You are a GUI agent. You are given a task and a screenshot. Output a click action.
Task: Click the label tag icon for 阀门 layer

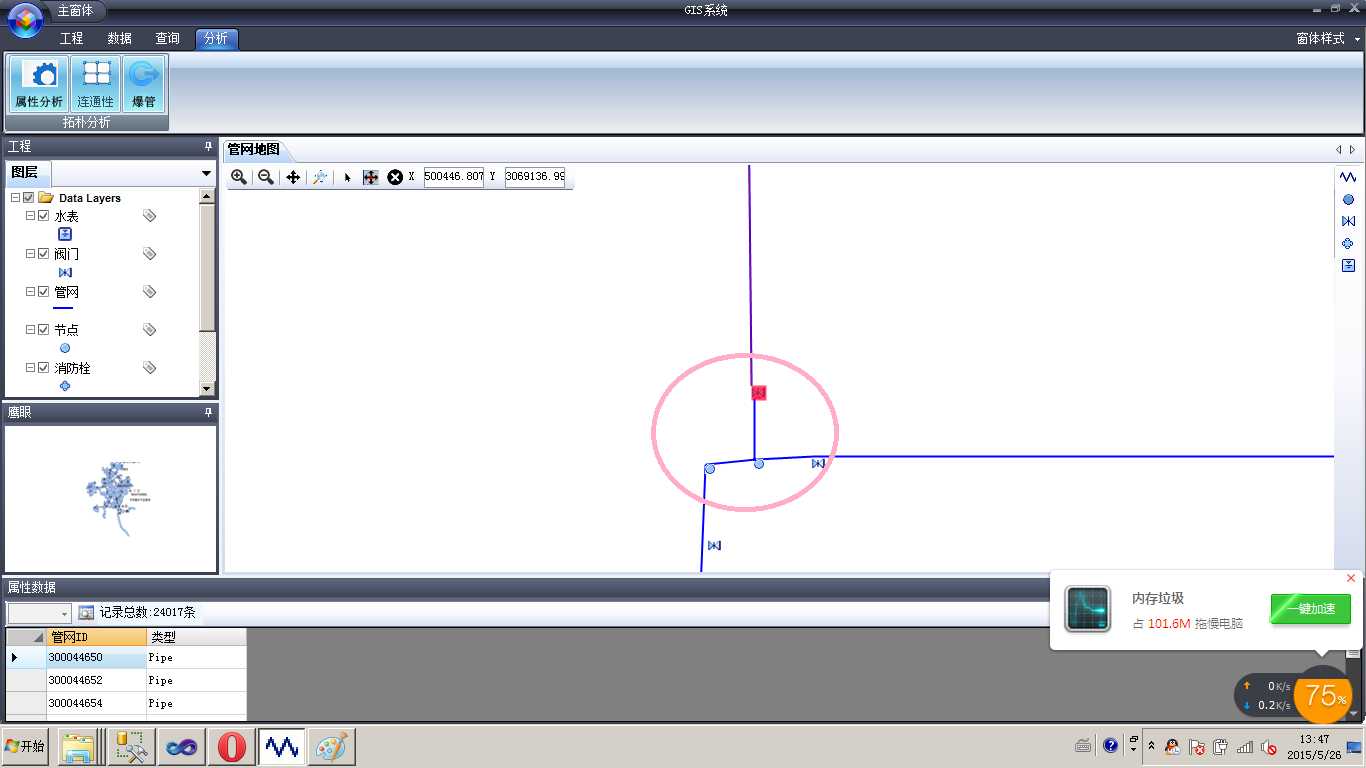pyautogui.click(x=150, y=254)
